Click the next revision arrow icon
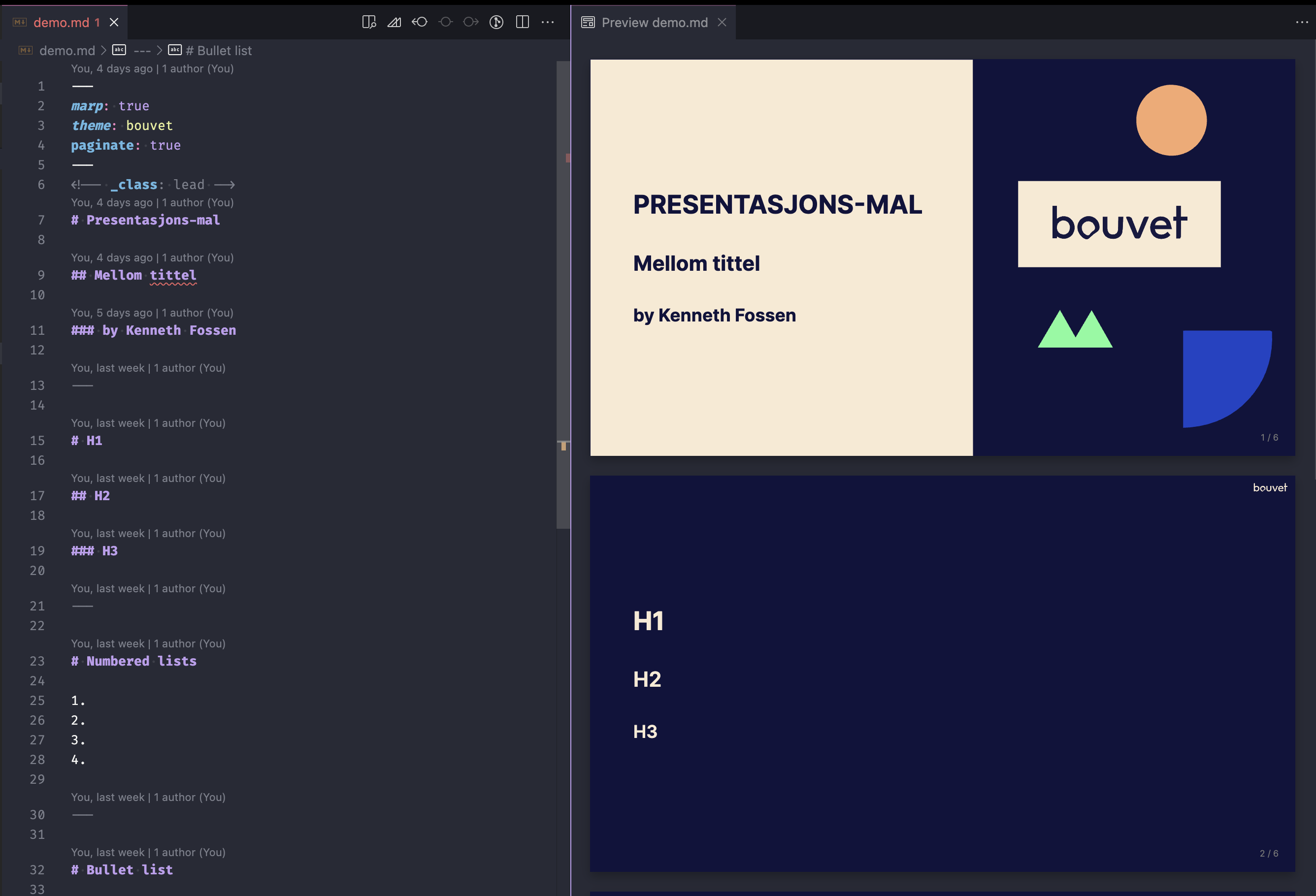Screen dimensions: 1316x896 [x=470, y=22]
